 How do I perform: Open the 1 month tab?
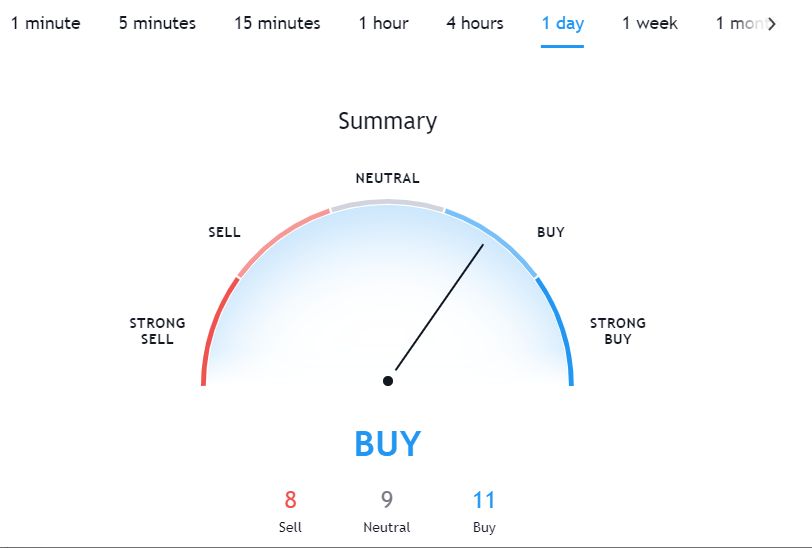point(741,23)
